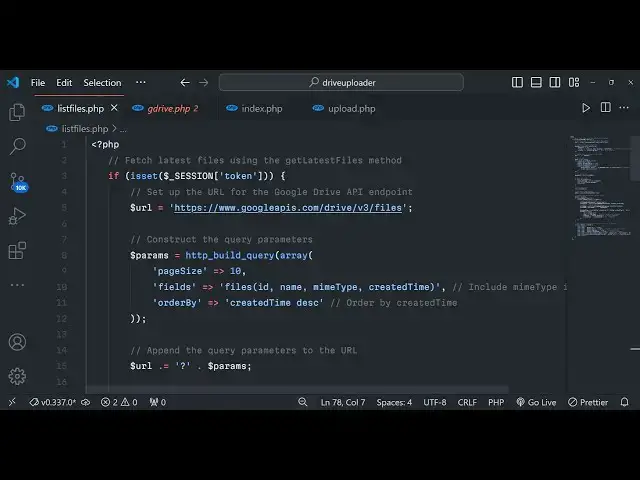This screenshot has width=640, height=480.
Task: Click 'orderBy' key on line 11
Action: (x=177, y=303)
